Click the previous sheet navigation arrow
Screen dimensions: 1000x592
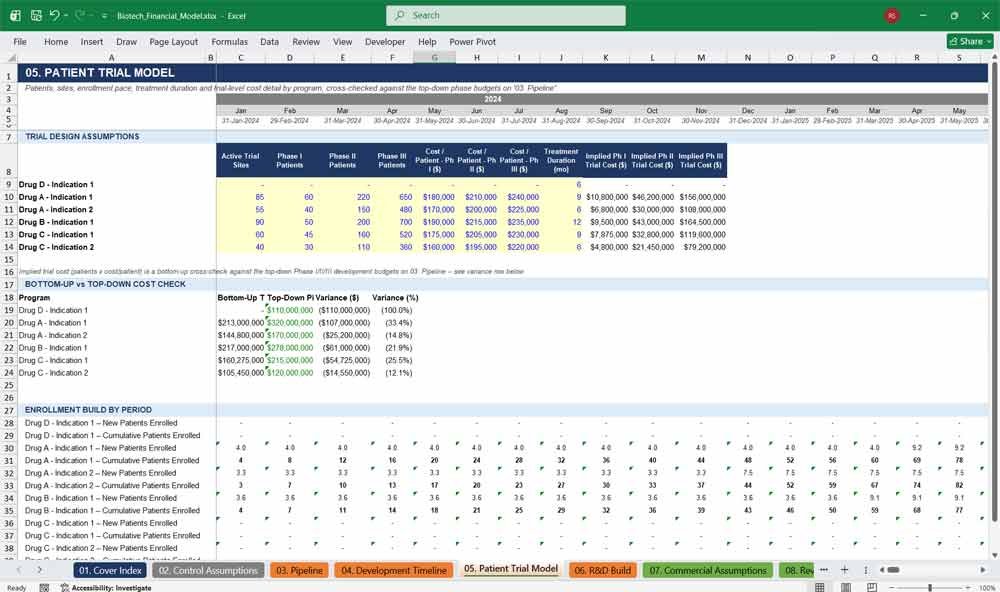pos(18,570)
